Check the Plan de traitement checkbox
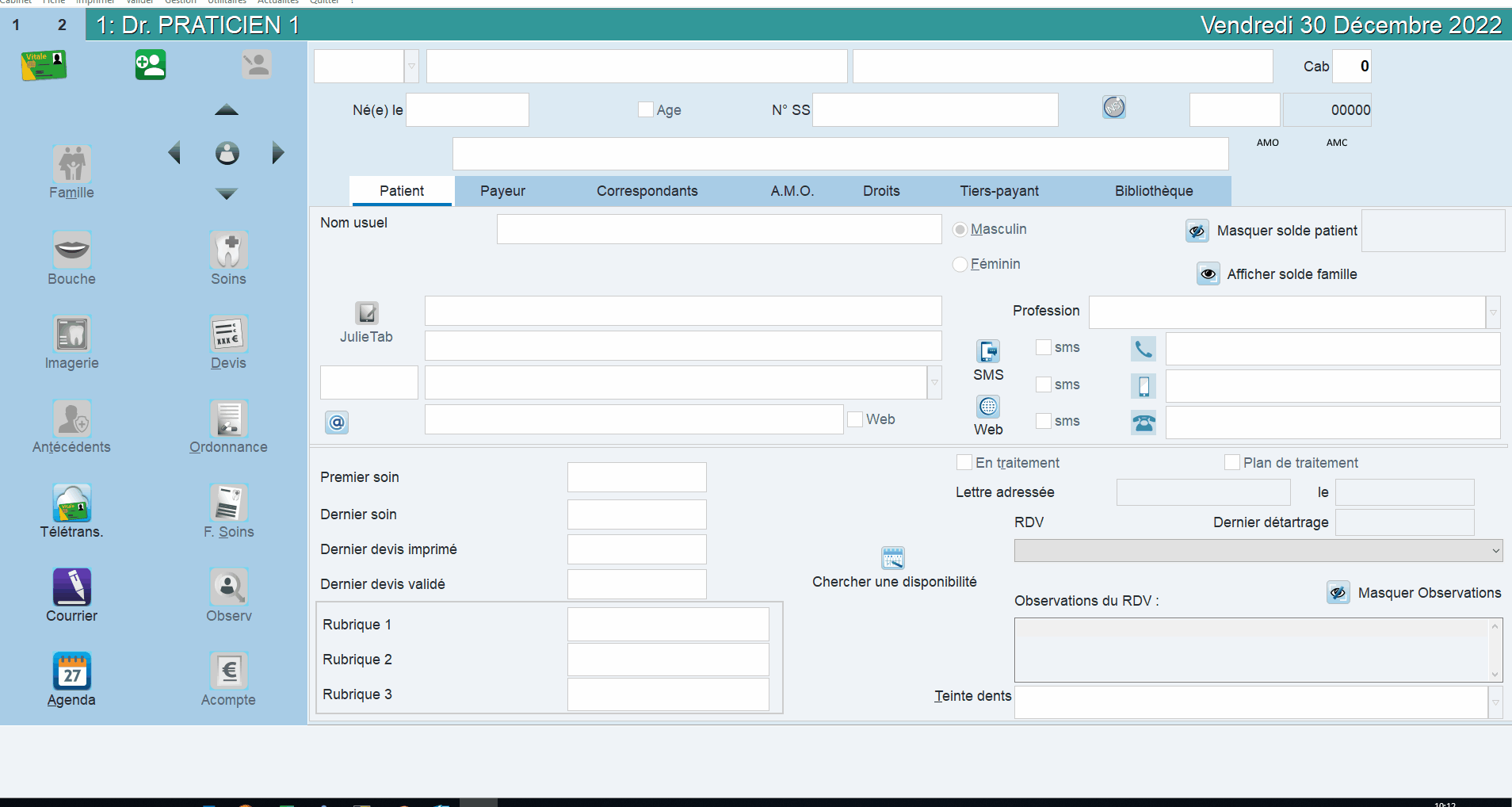Viewport: 1512px width, 807px height. [x=1232, y=462]
